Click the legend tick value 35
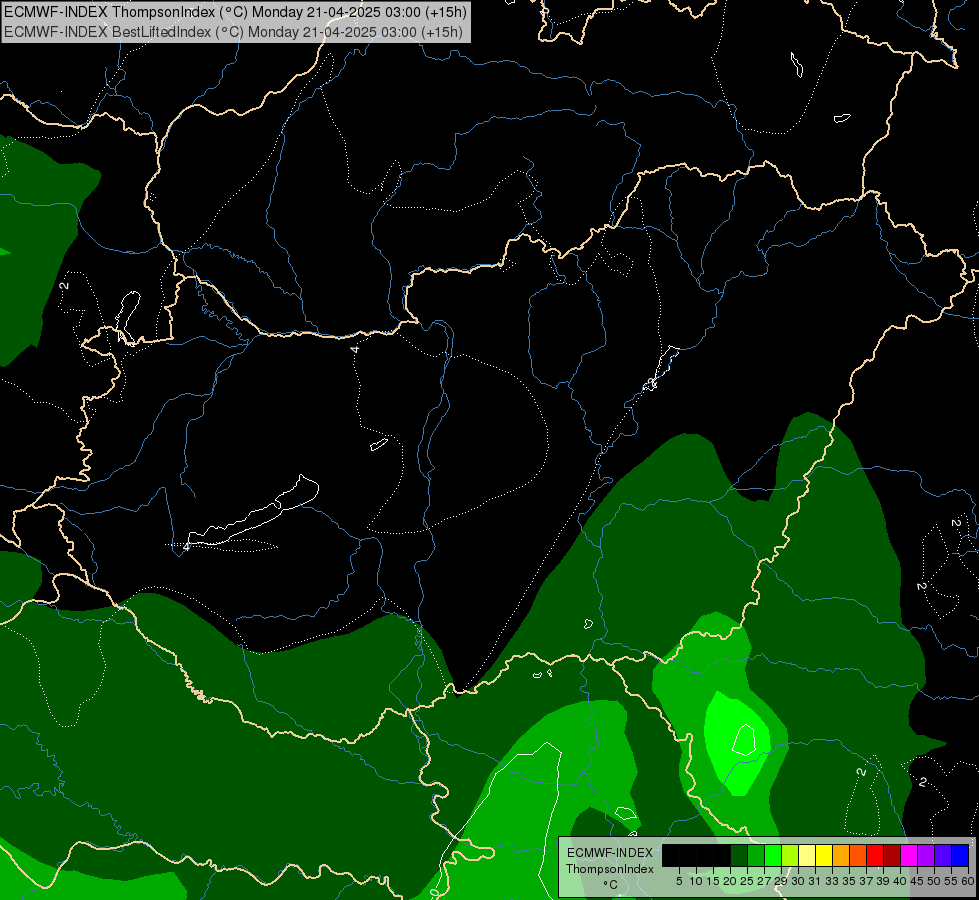 [x=849, y=881]
